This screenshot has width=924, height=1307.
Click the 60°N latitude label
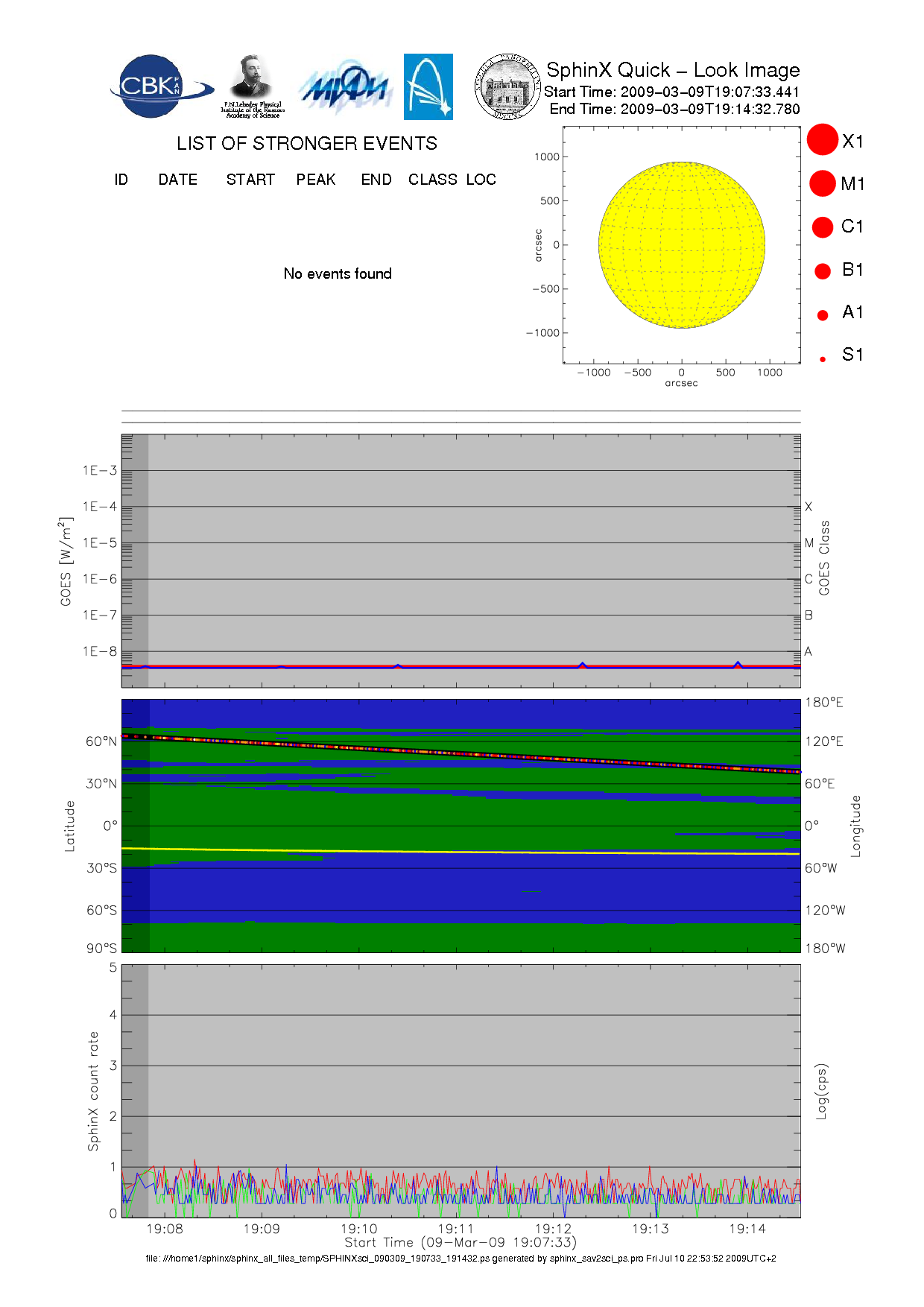click(x=101, y=741)
